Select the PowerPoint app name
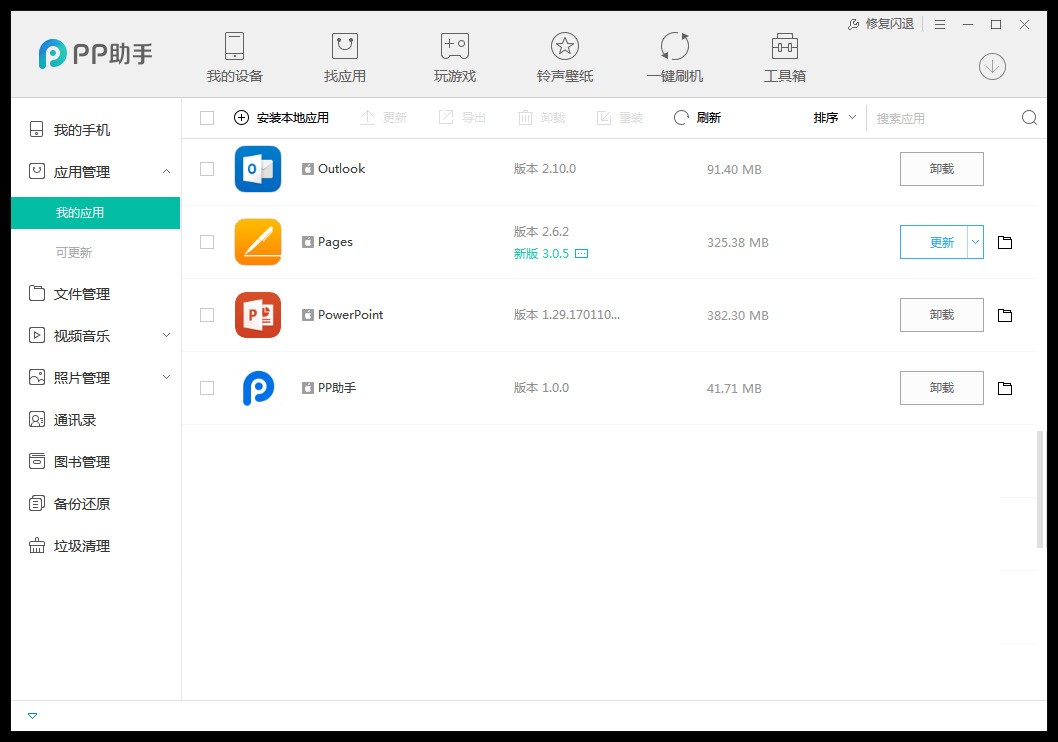 tap(350, 315)
